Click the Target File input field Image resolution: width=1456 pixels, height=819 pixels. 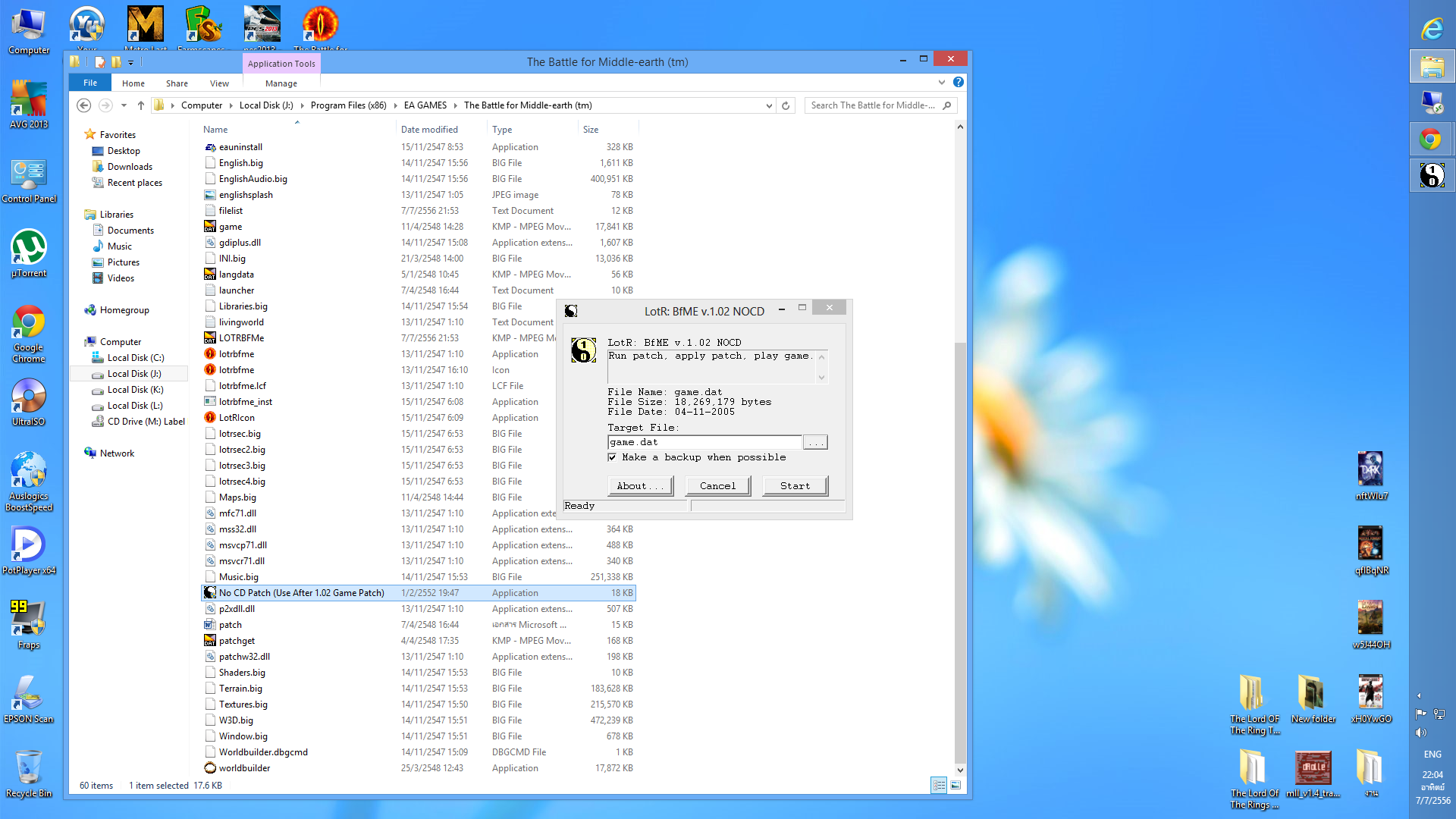(x=704, y=442)
